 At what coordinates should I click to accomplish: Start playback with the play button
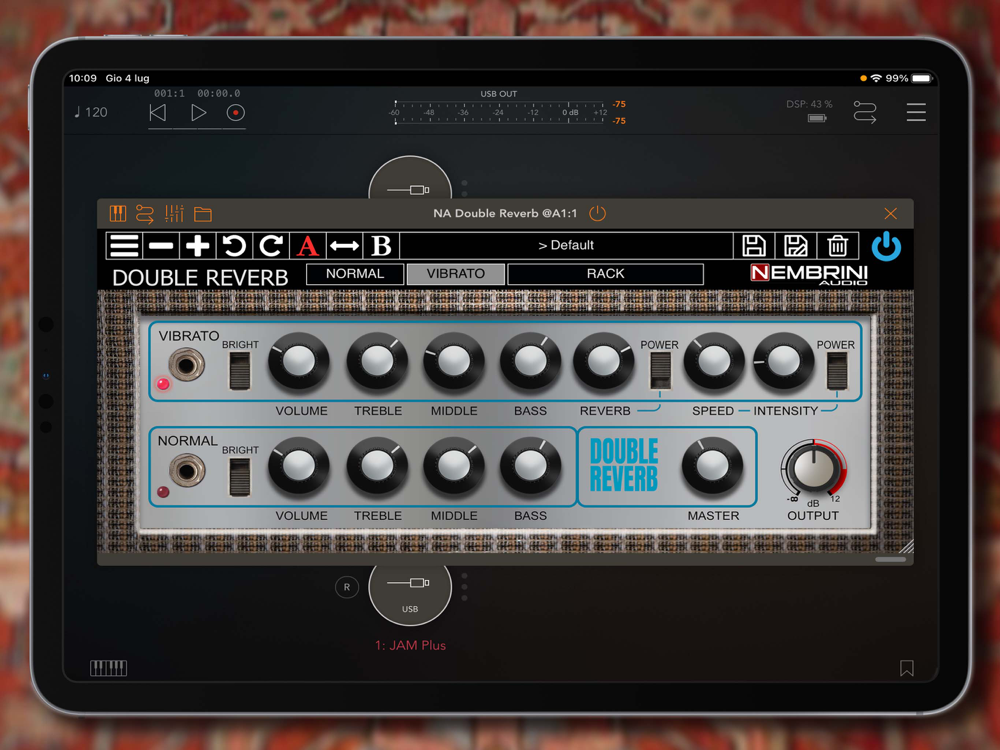pyautogui.click(x=198, y=113)
